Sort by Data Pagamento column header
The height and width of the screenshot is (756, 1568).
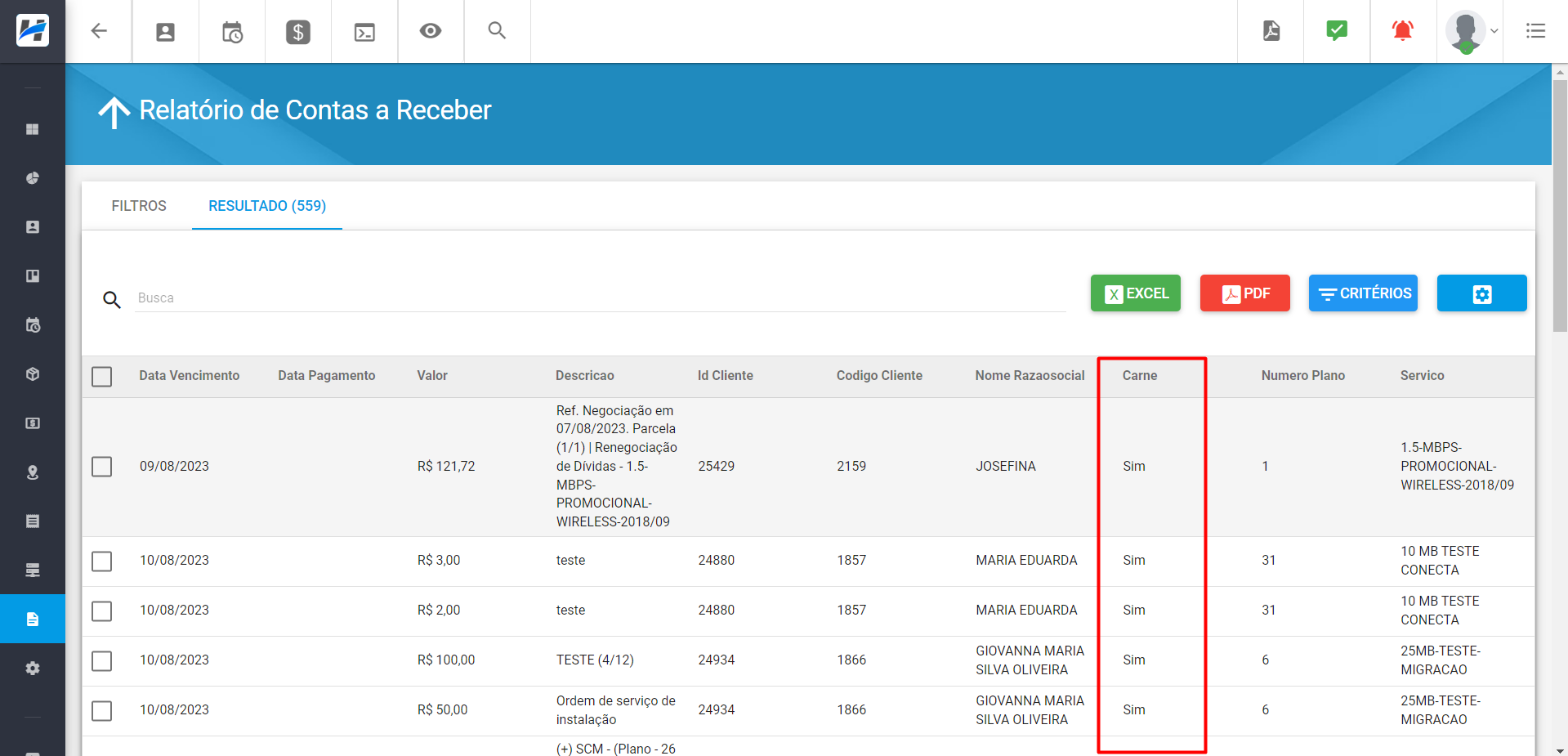pos(327,376)
